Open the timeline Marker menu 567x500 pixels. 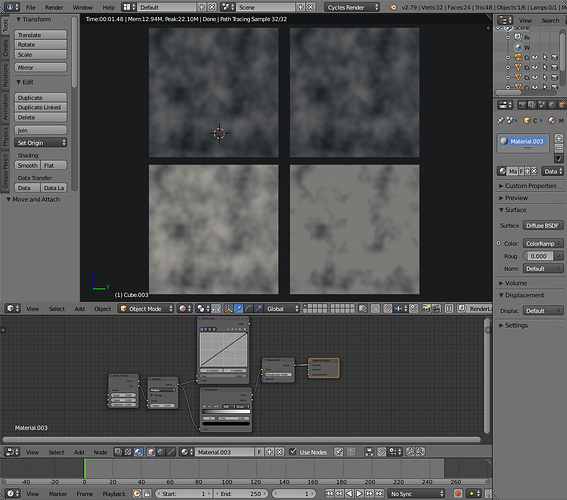[58, 493]
